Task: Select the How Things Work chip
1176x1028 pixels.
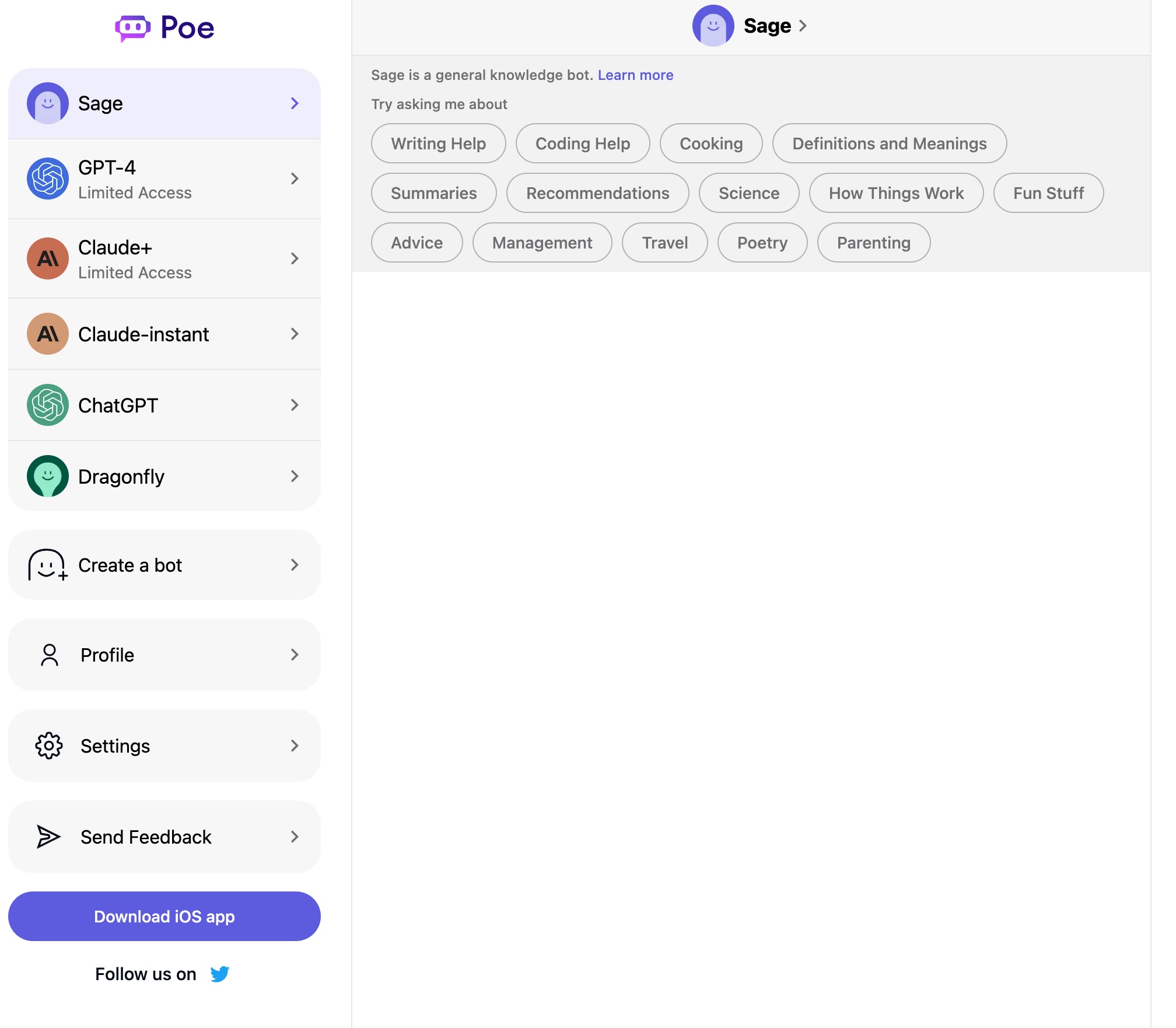Action: (897, 193)
